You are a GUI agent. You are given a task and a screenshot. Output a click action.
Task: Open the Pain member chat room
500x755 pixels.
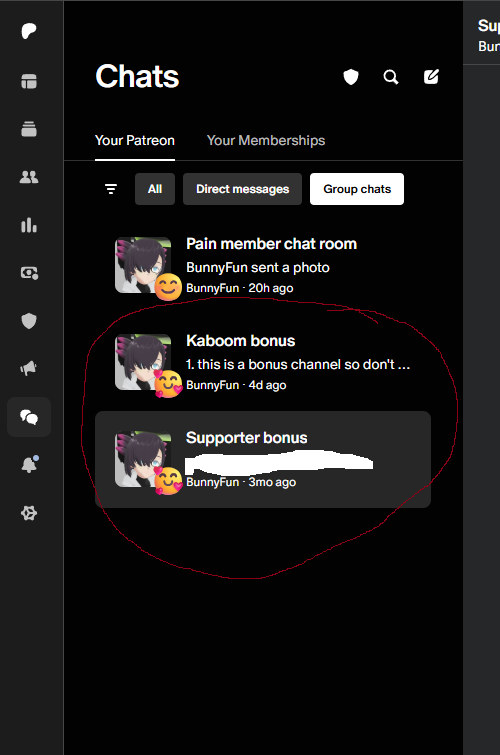263,266
